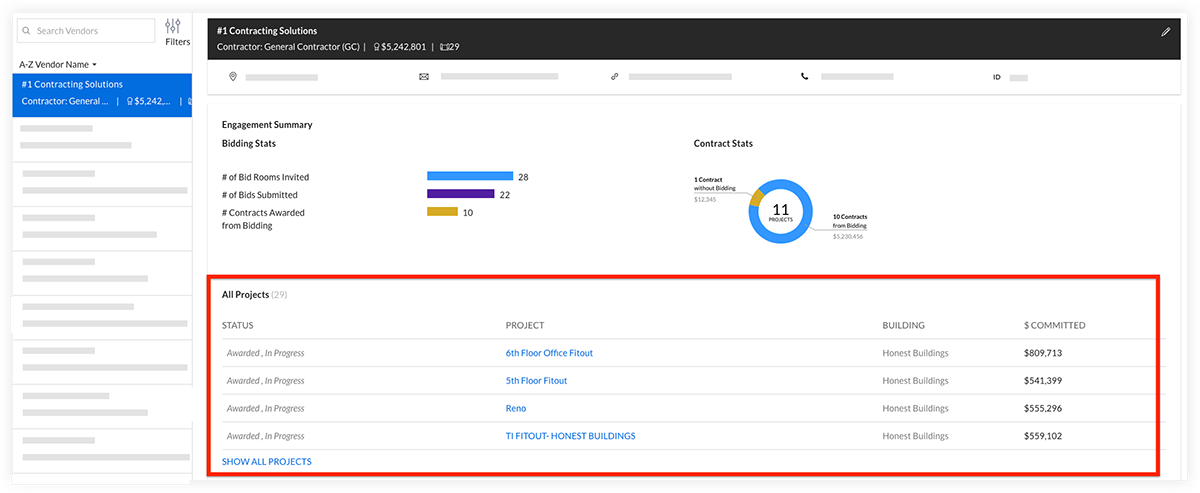Click the BUILDING column header
The height and width of the screenshot is (493, 1200).
(x=903, y=325)
